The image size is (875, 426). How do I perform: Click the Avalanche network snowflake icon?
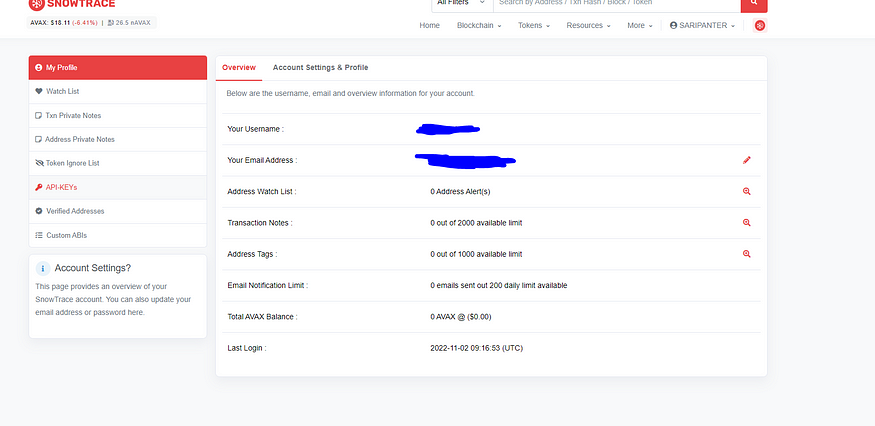[760, 25]
